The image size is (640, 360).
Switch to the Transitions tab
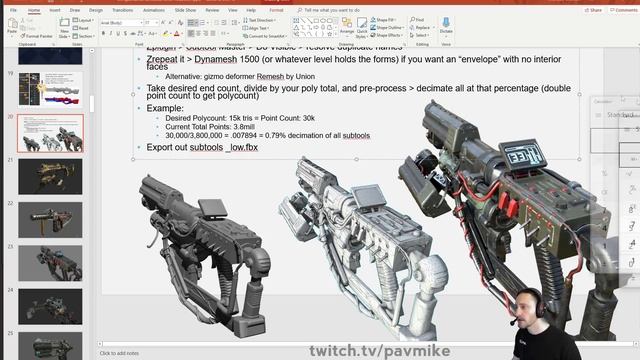point(122,10)
